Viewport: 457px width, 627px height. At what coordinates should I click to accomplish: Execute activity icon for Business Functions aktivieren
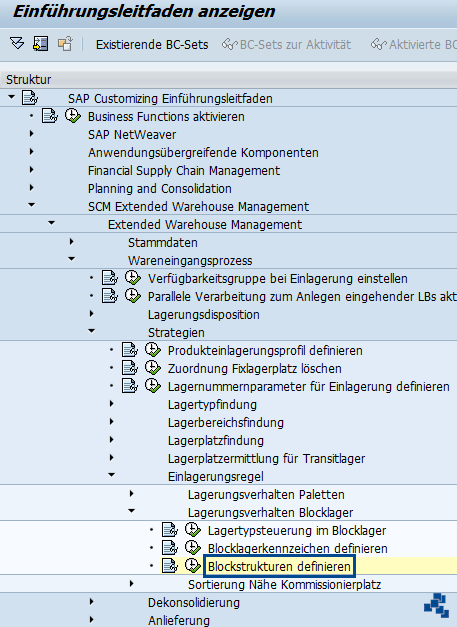tap(73, 116)
